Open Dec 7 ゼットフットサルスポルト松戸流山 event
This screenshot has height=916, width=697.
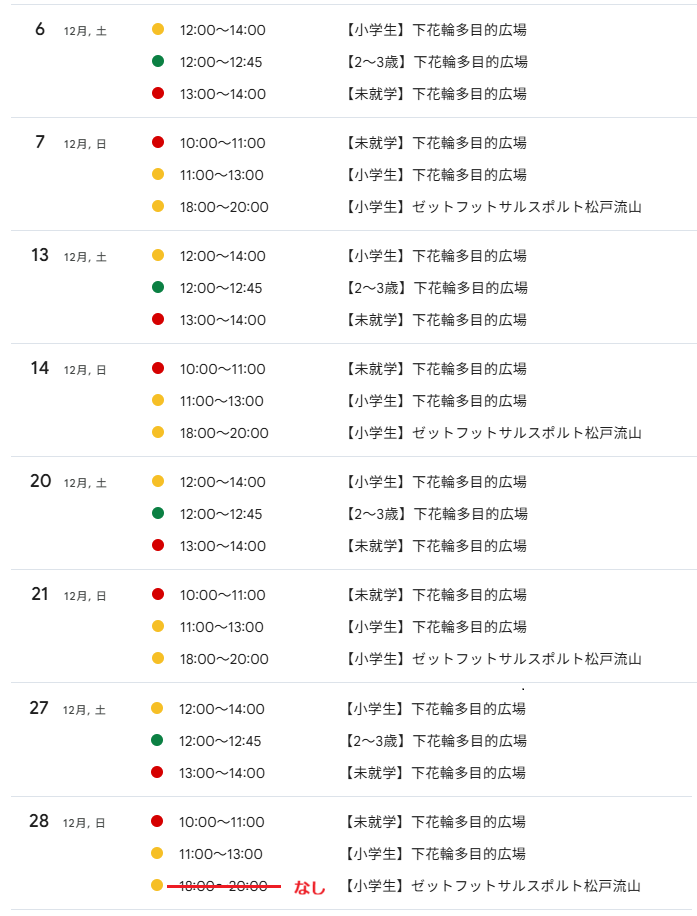click(x=493, y=207)
